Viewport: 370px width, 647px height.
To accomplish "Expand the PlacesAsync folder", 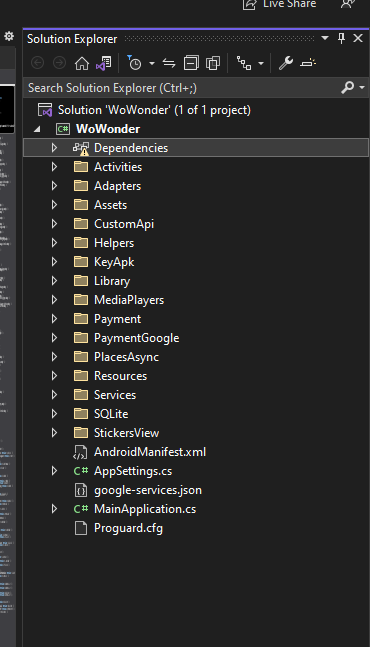I will pos(54,357).
